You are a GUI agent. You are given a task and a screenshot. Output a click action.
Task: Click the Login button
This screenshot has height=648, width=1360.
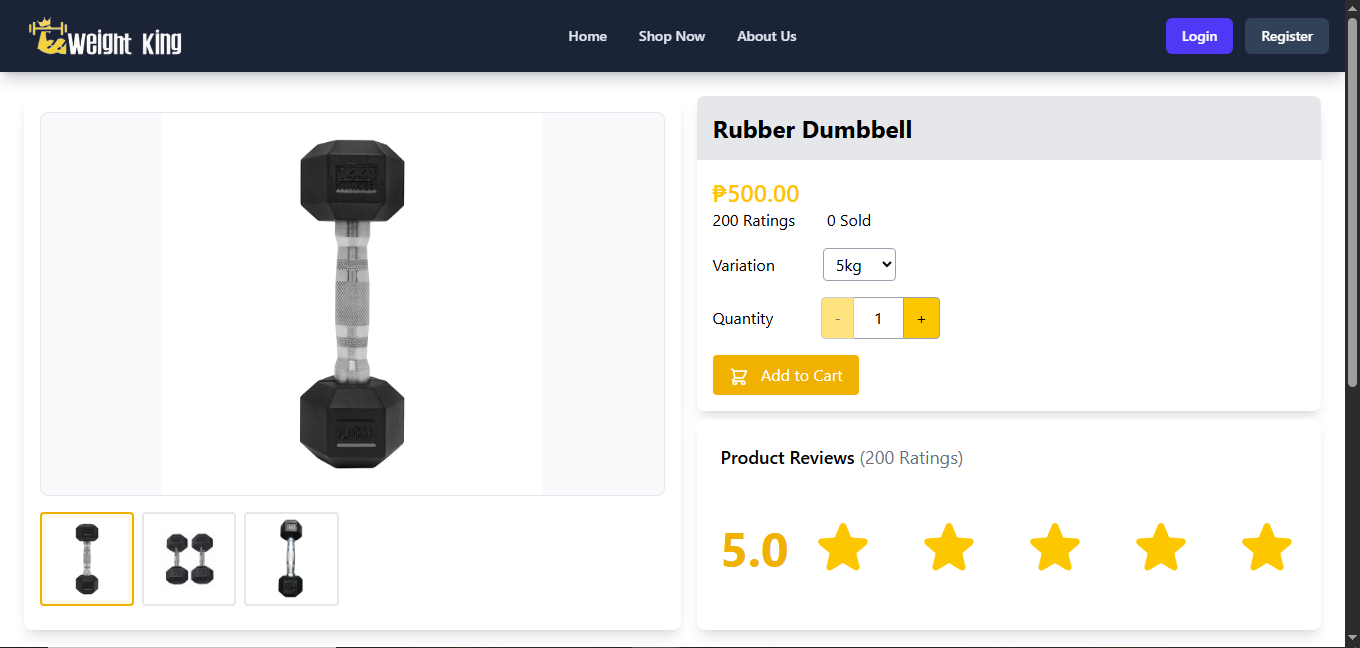[1199, 36]
